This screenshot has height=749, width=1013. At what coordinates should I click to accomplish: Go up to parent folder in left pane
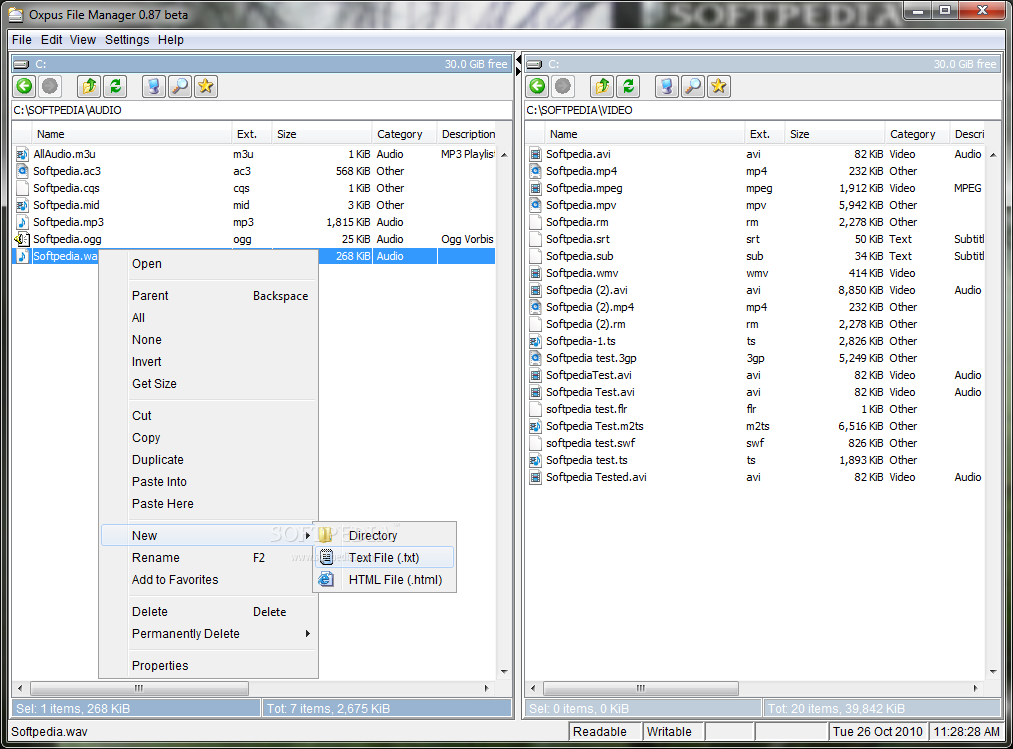pyautogui.click(x=89, y=86)
